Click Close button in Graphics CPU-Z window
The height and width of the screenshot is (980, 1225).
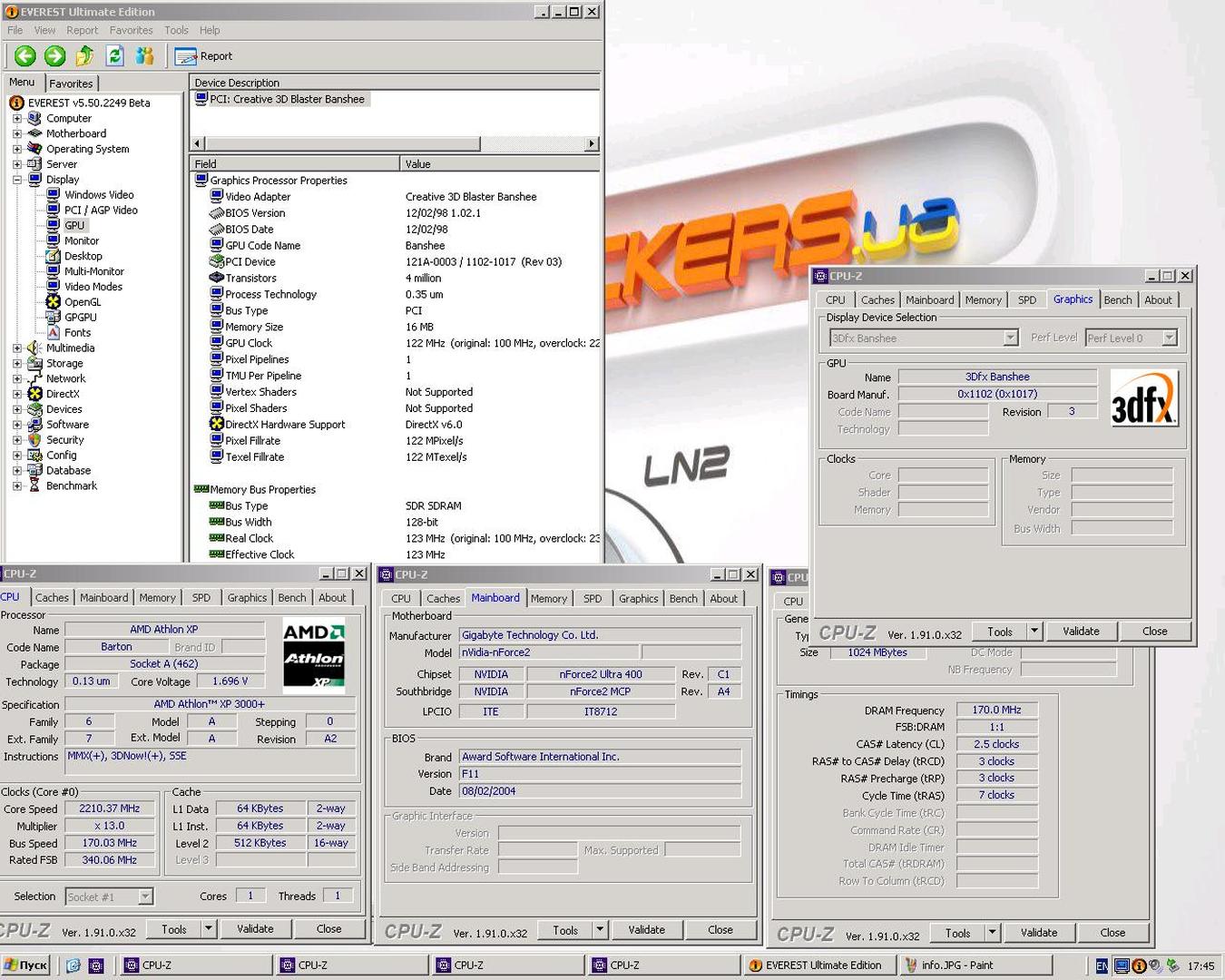click(1155, 632)
